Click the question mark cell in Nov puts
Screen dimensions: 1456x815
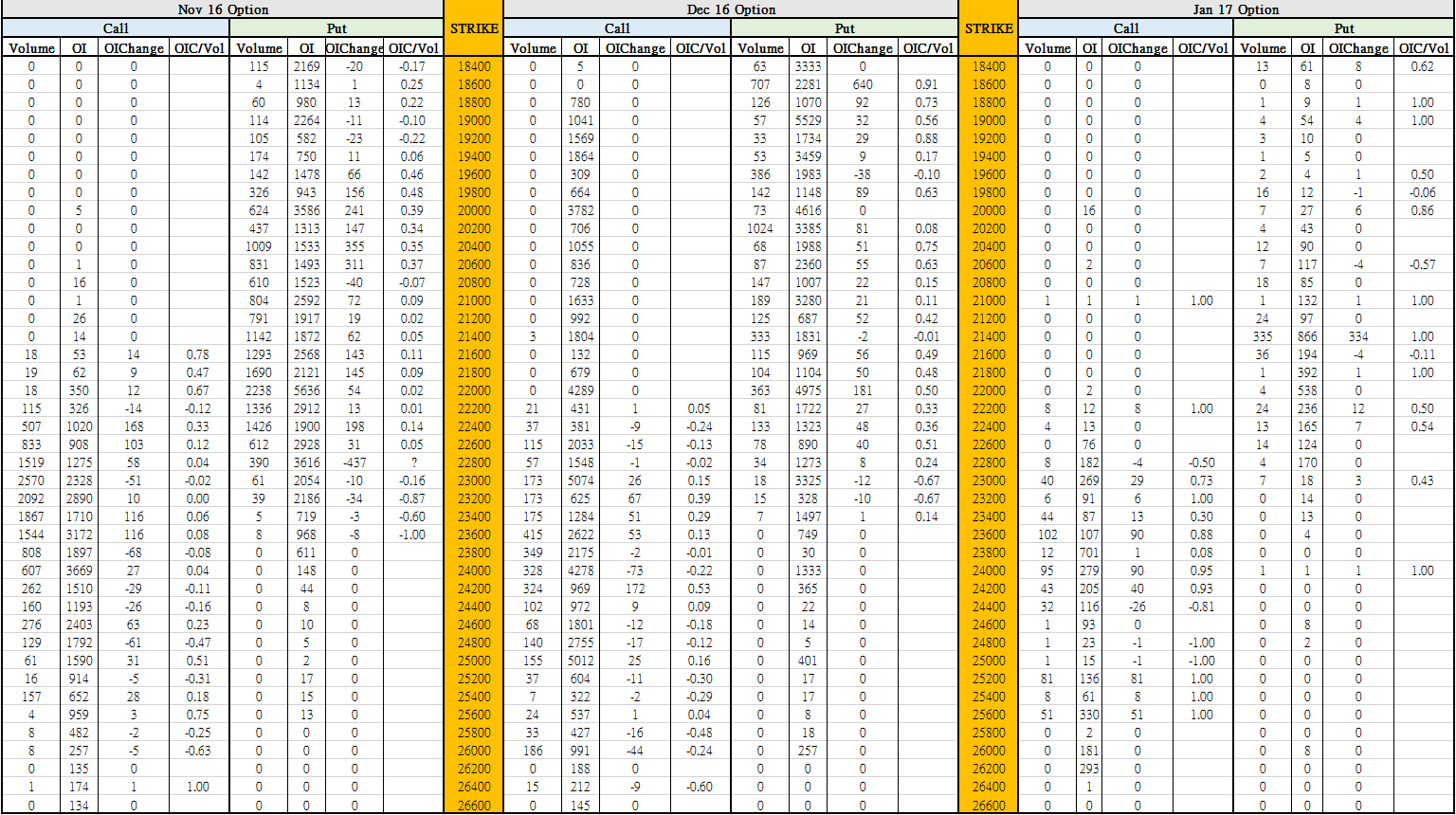(414, 462)
